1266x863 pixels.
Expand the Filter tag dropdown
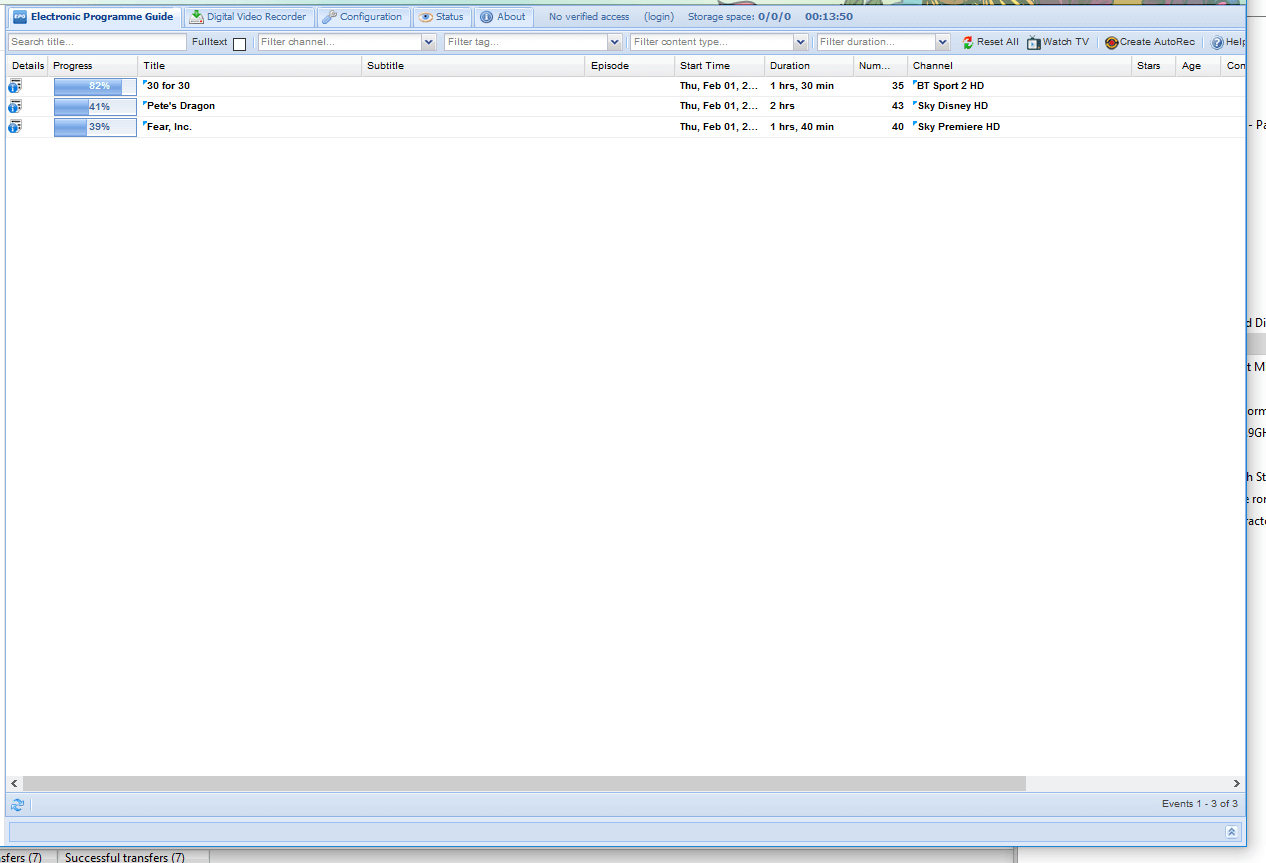click(x=615, y=42)
